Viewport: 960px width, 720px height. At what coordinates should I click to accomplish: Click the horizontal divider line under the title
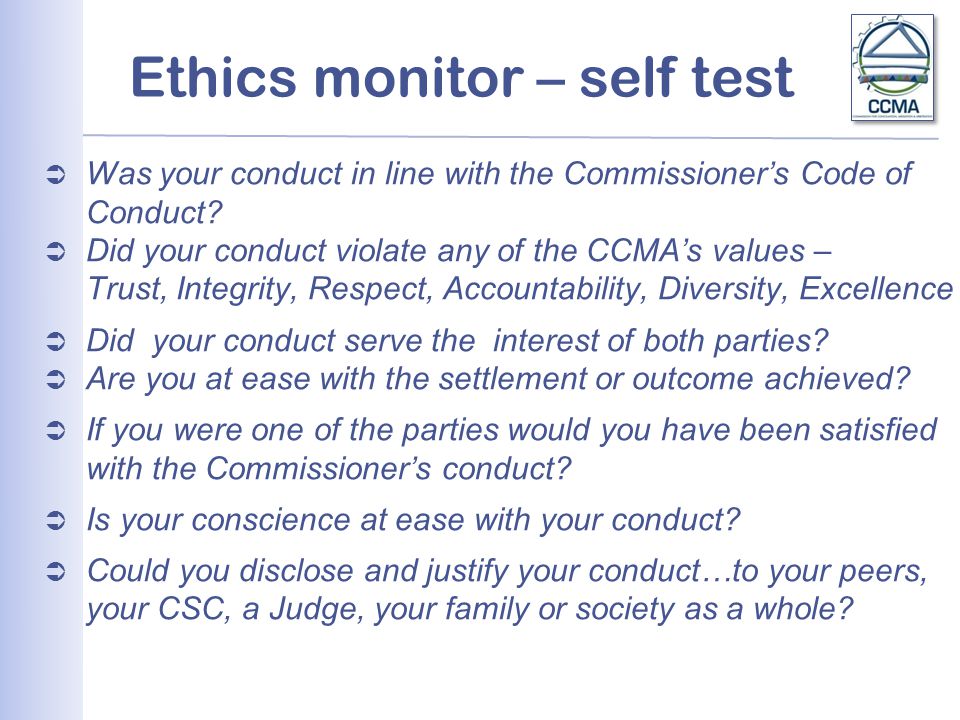click(x=511, y=137)
